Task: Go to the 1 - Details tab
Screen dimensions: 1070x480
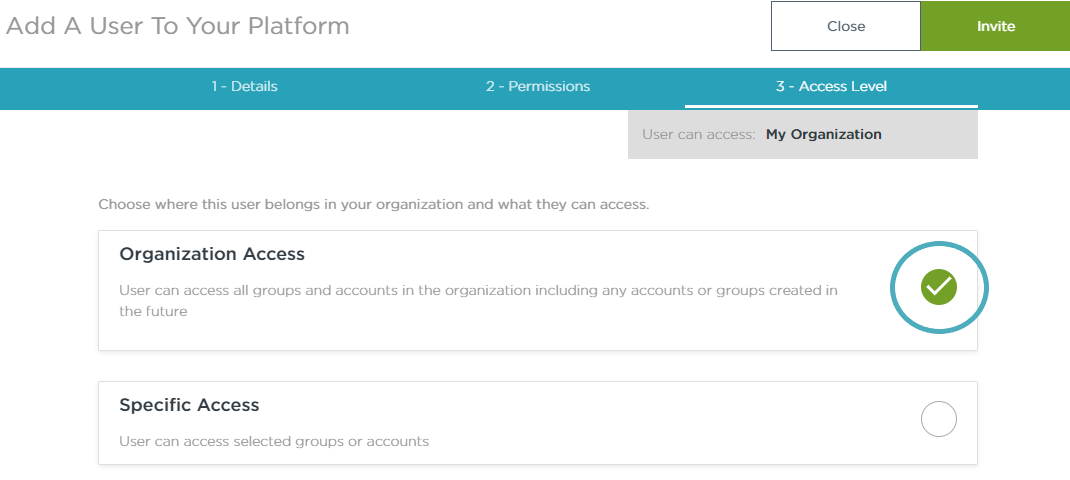Action: click(244, 86)
